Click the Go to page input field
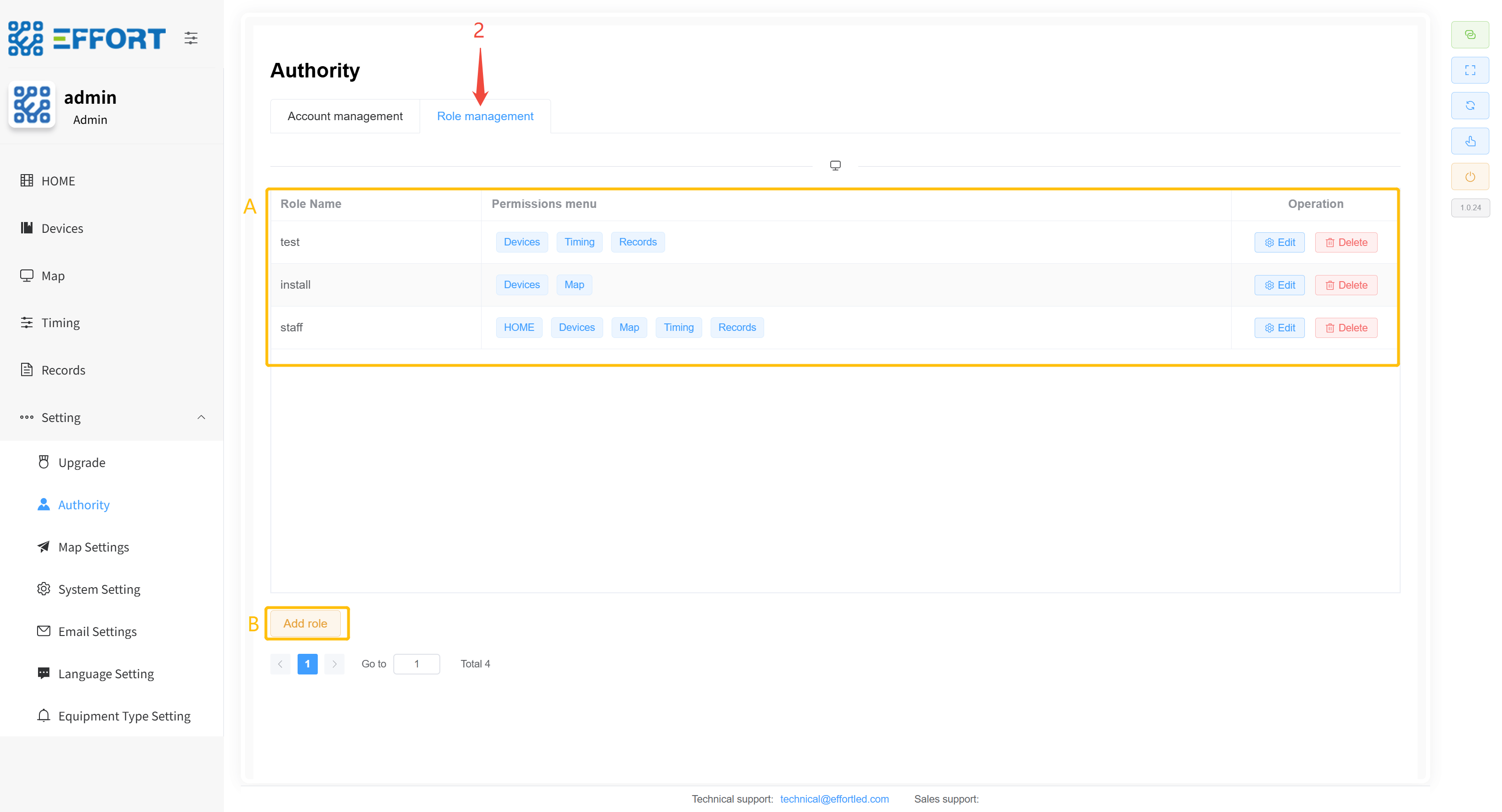The height and width of the screenshot is (812, 1502). (x=416, y=664)
